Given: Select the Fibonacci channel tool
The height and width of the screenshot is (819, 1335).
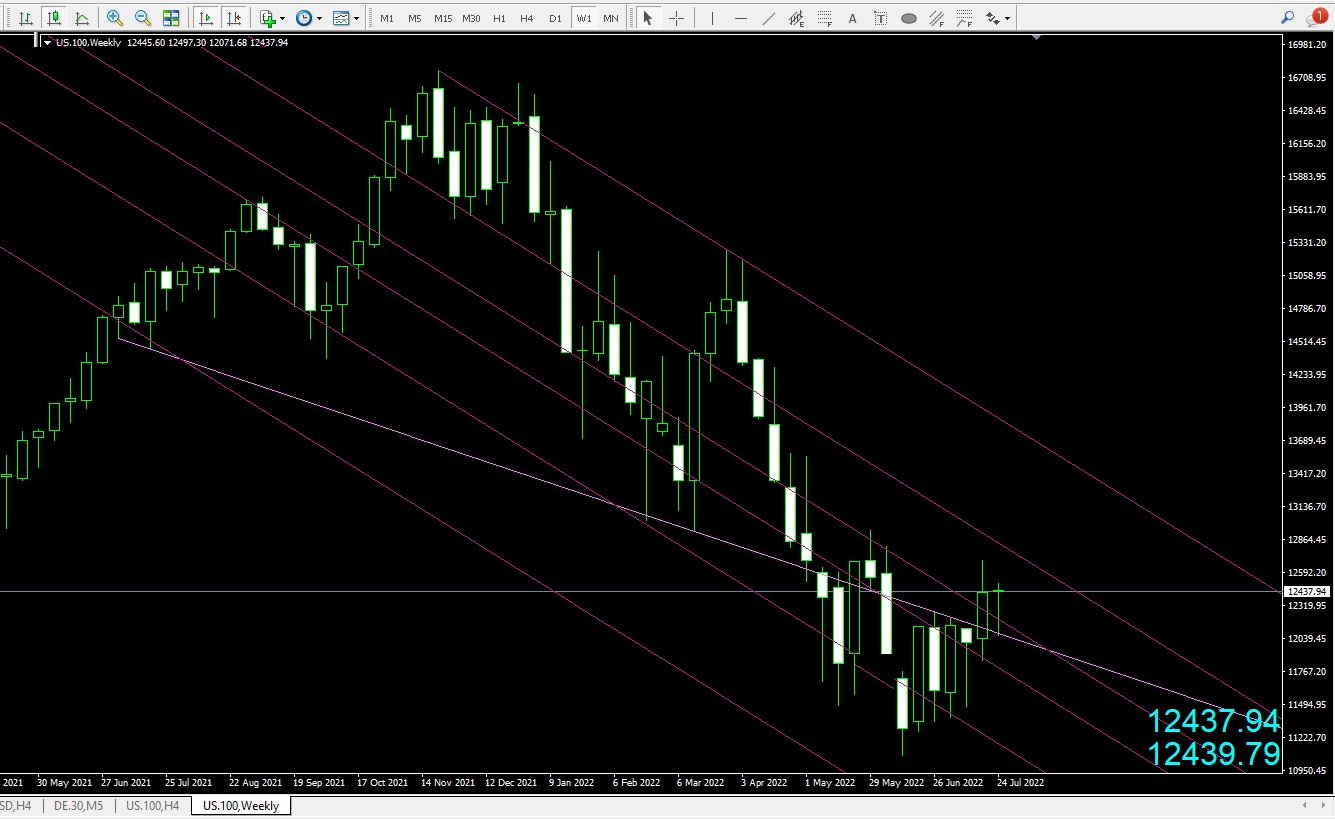Looking at the screenshot, I should (936, 18).
